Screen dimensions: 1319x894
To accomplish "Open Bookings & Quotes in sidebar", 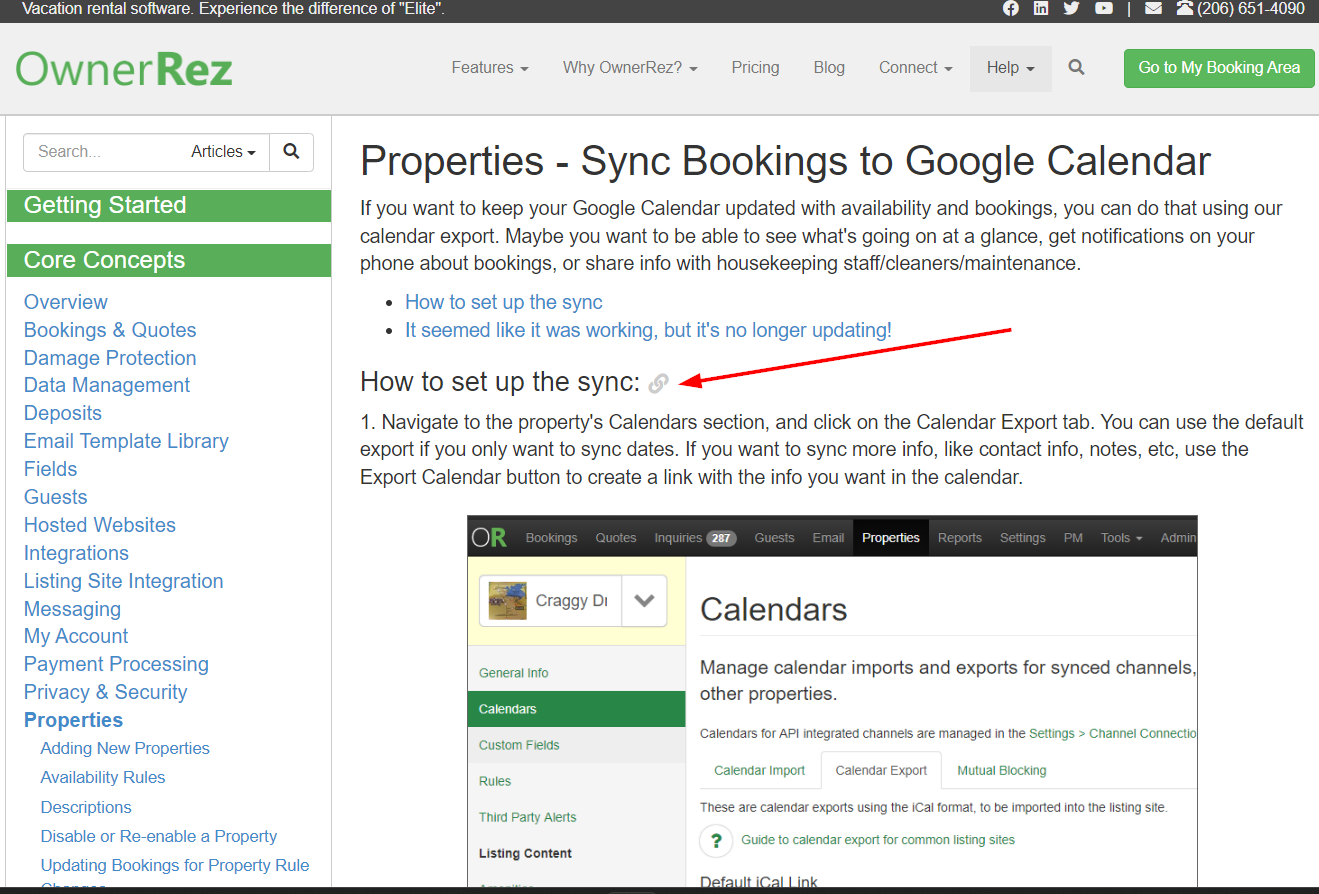I will pyautogui.click(x=110, y=330).
